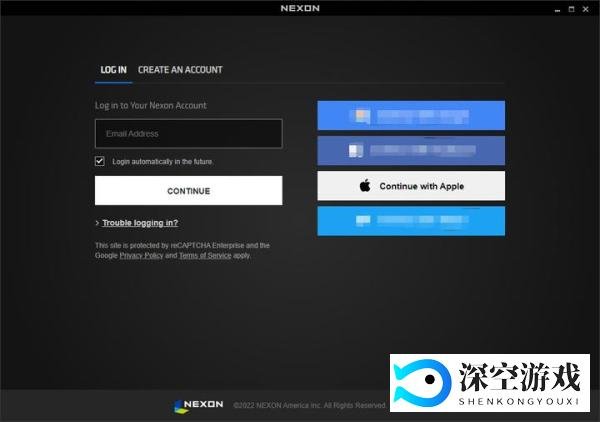Click the top blurred blue sign-in button
Viewport: 600px width, 422px height.
pos(411,116)
